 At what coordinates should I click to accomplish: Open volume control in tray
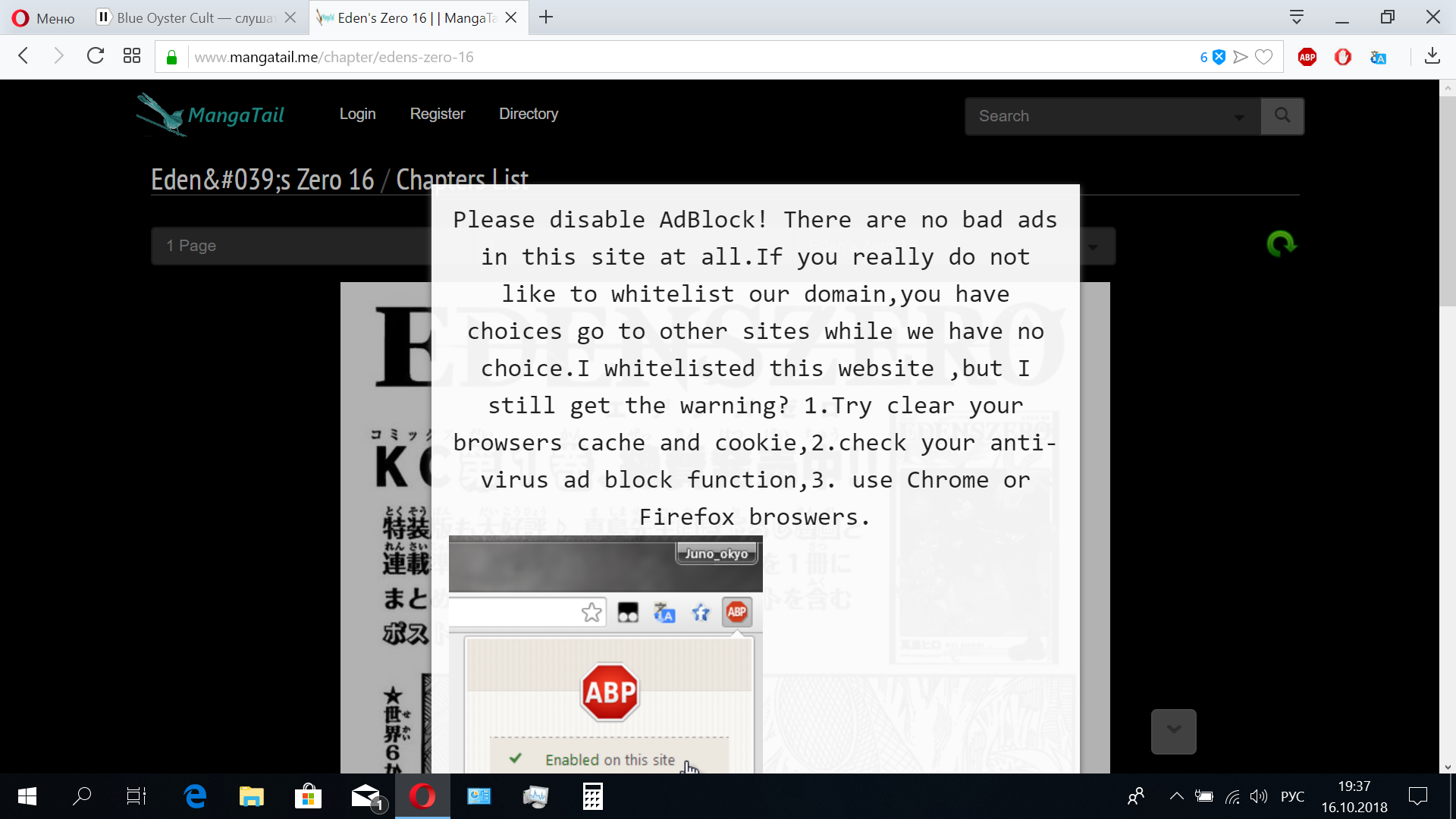(1259, 796)
